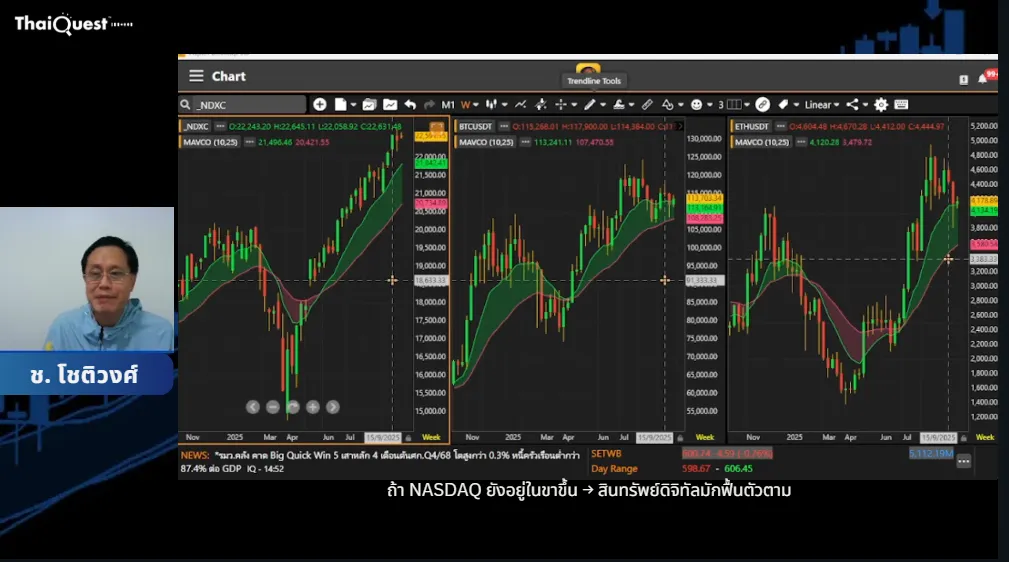1009x562 pixels.
Task: Click the notification bell icon
Action: tap(982, 79)
